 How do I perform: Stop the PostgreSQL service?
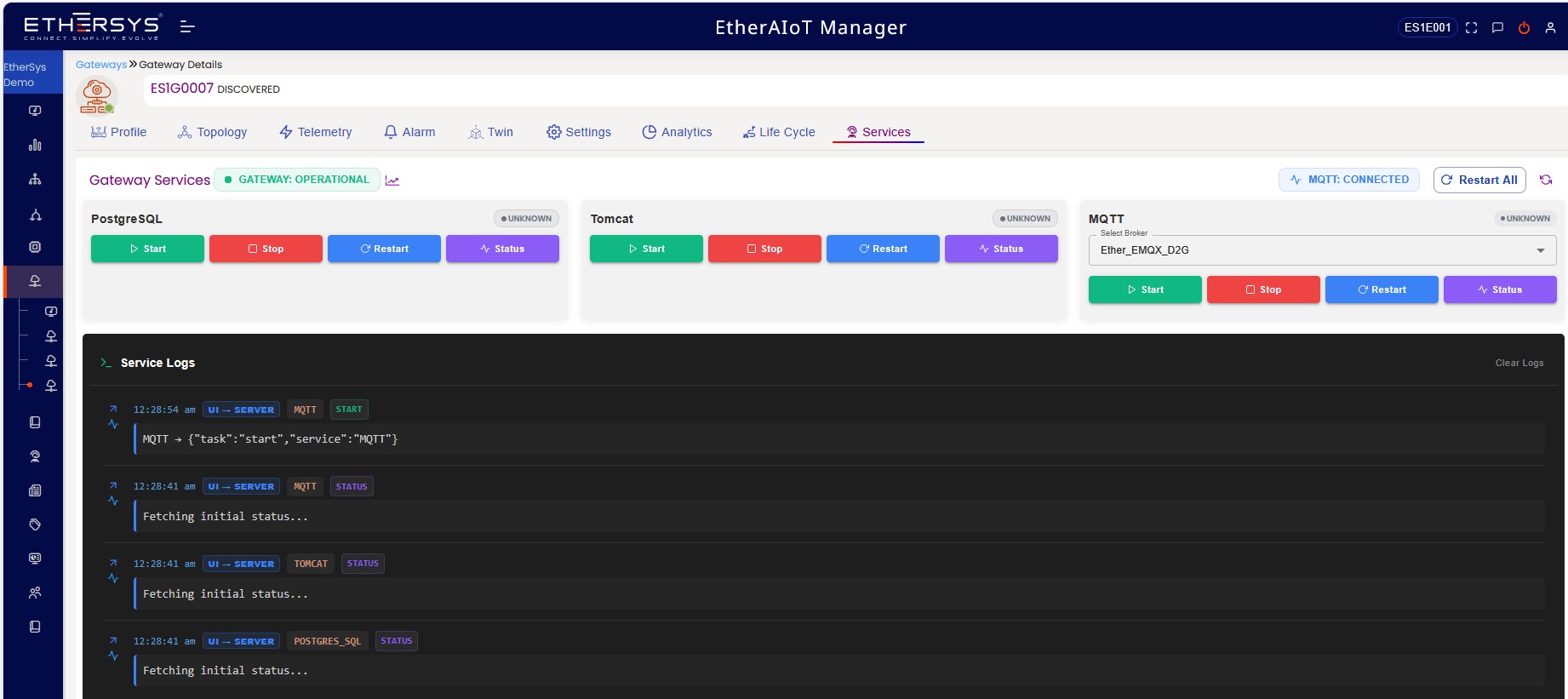pos(266,249)
